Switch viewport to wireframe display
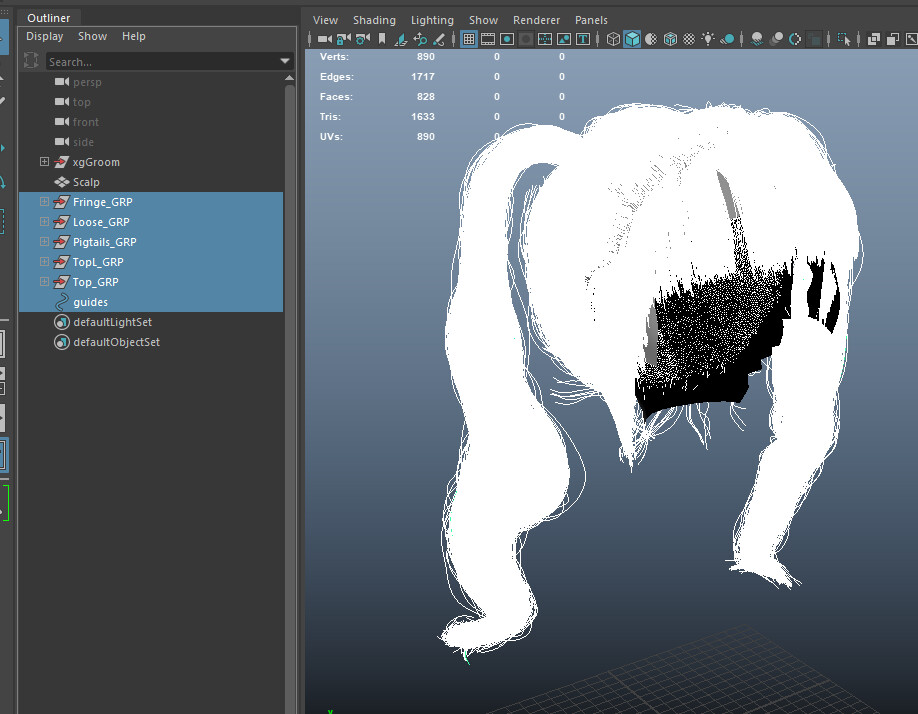 click(x=612, y=39)
